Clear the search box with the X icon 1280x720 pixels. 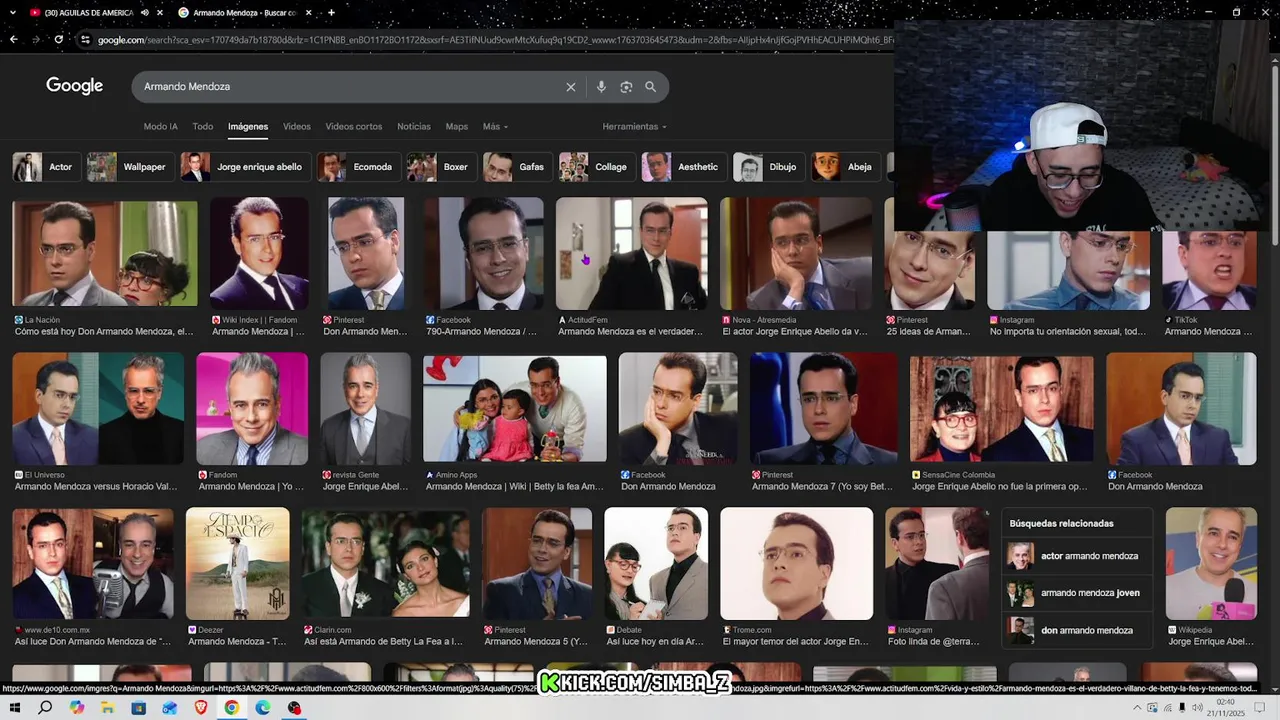[571, 87]
